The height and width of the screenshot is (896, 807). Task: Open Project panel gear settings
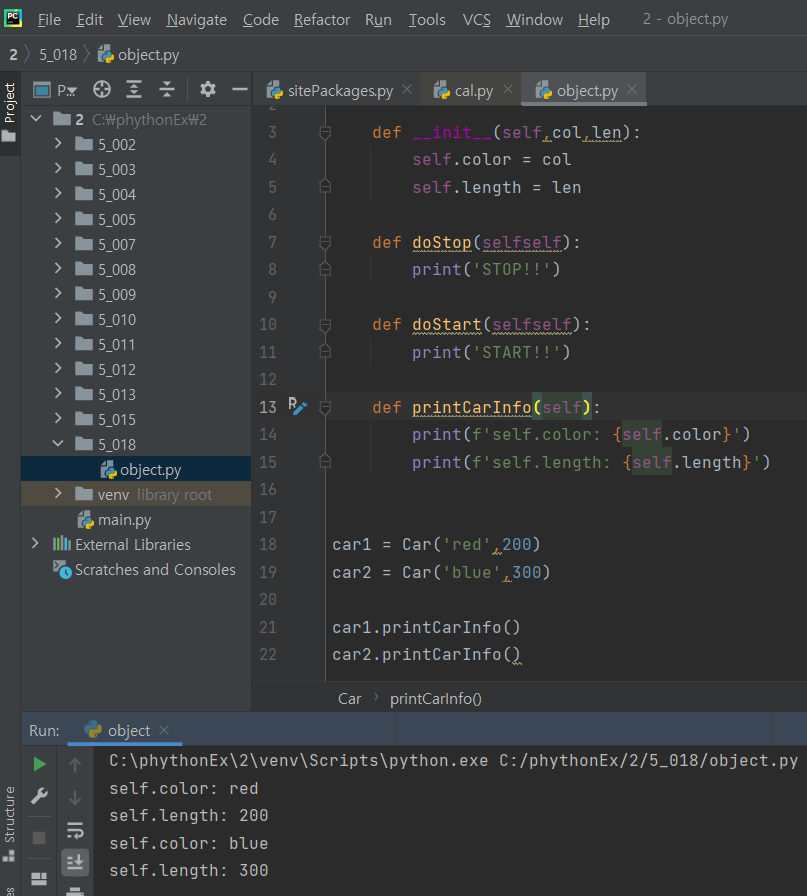207,89
